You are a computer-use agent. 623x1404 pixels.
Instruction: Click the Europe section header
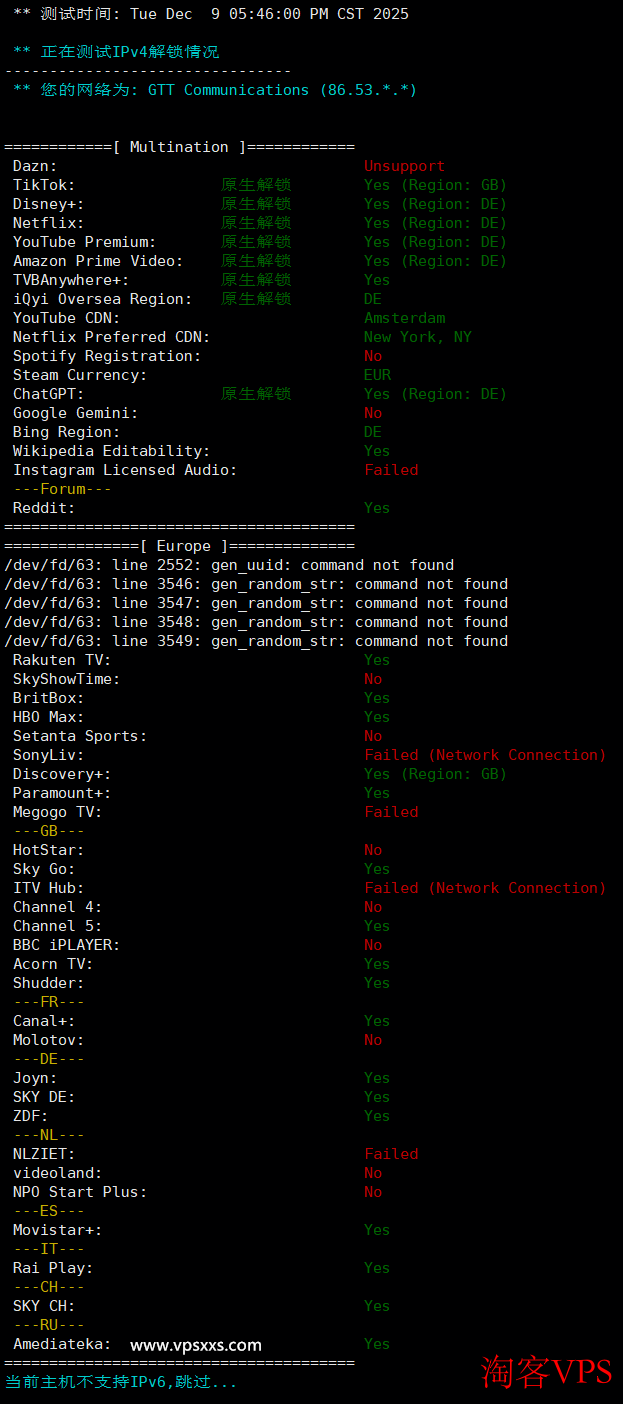click(179, 546)
